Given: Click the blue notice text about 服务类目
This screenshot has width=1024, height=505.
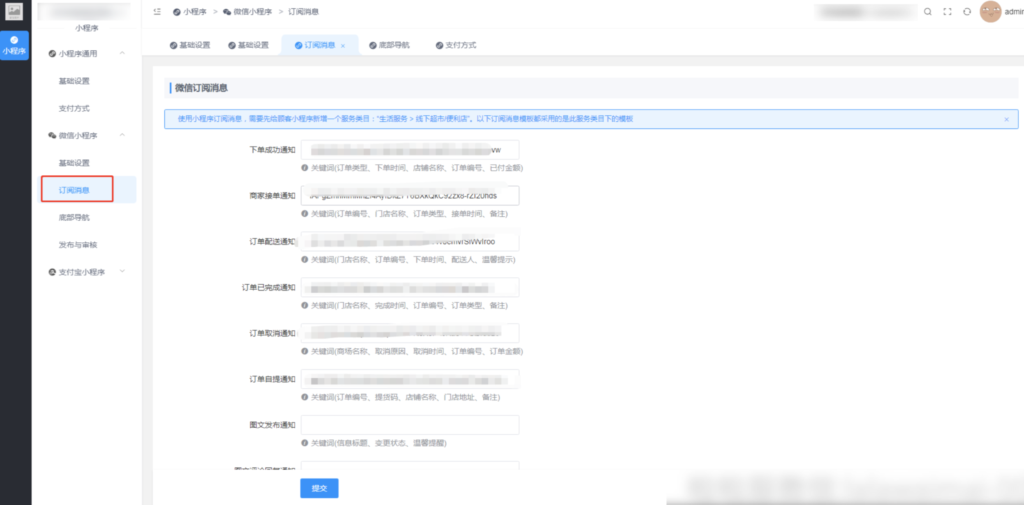Looking at the screenshot, I should tap(405, 120).
